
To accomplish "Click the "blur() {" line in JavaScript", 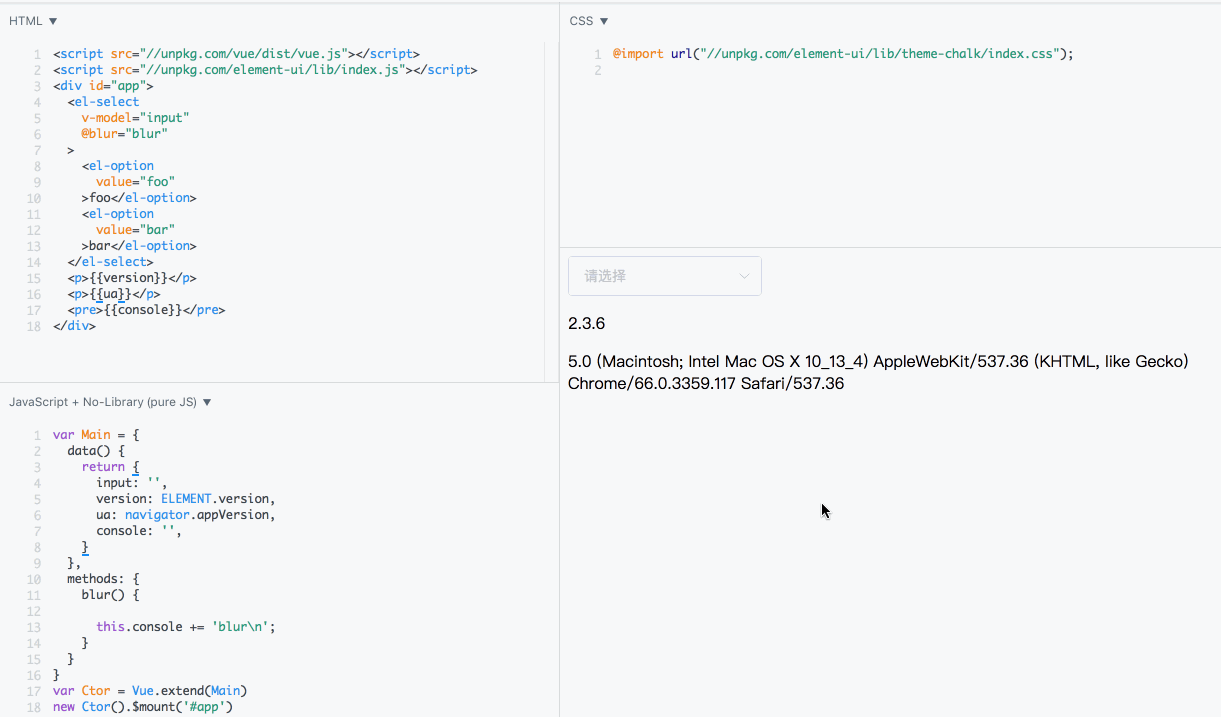I will [110, 595].
